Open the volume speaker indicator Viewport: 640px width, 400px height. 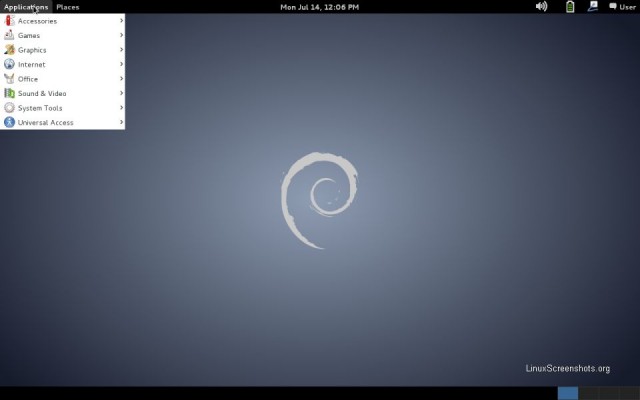541,6
